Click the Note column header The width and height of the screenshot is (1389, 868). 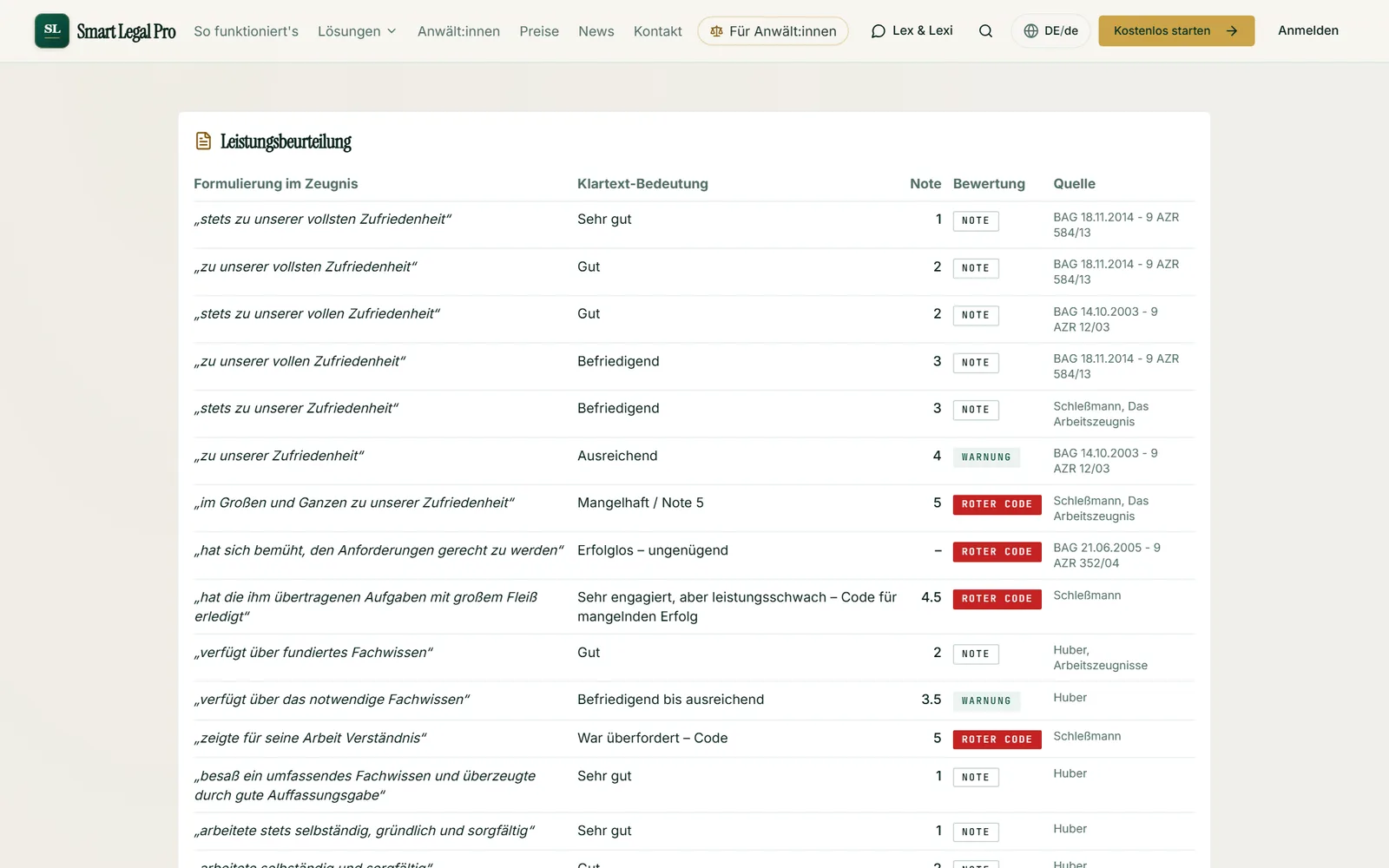(925, 184)
